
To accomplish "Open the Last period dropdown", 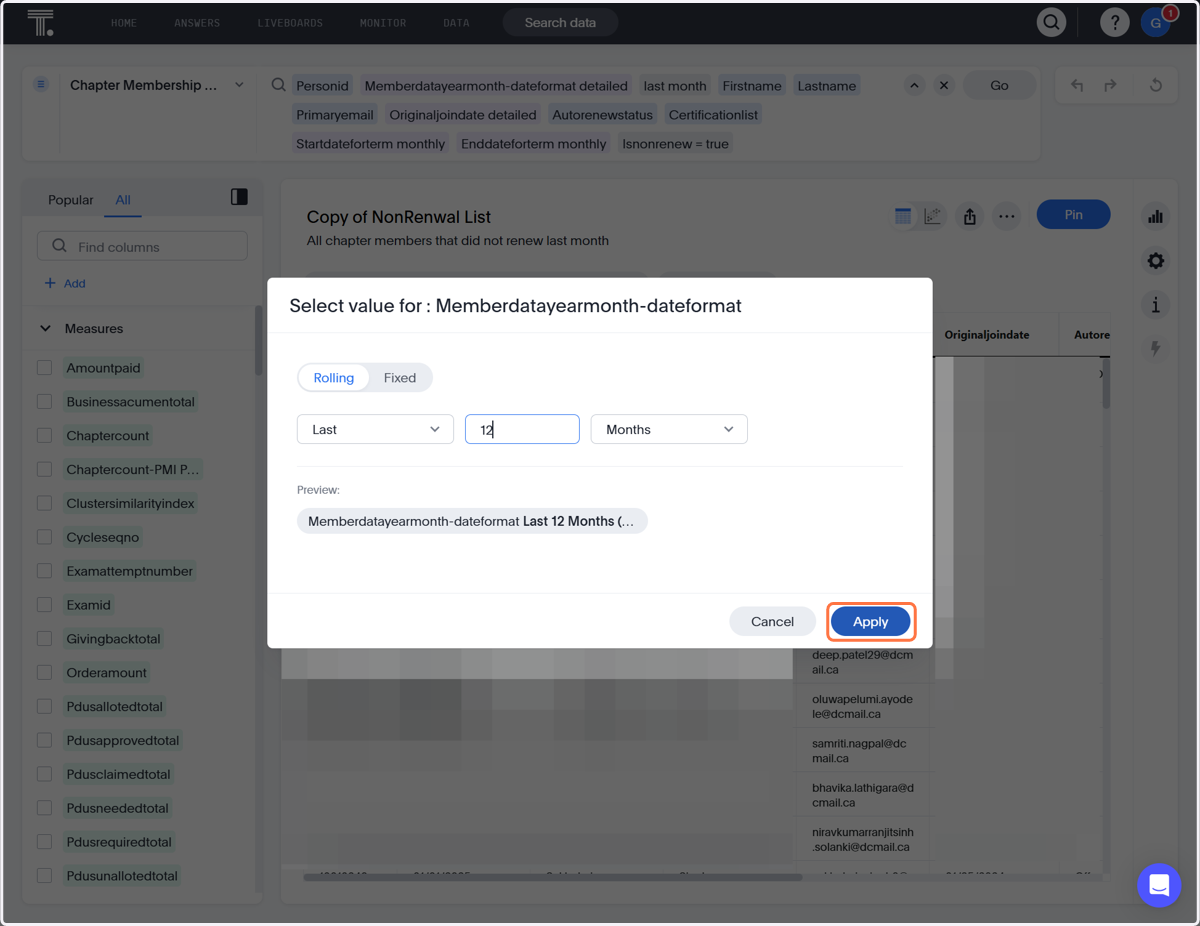I will [x=375, y=429].
